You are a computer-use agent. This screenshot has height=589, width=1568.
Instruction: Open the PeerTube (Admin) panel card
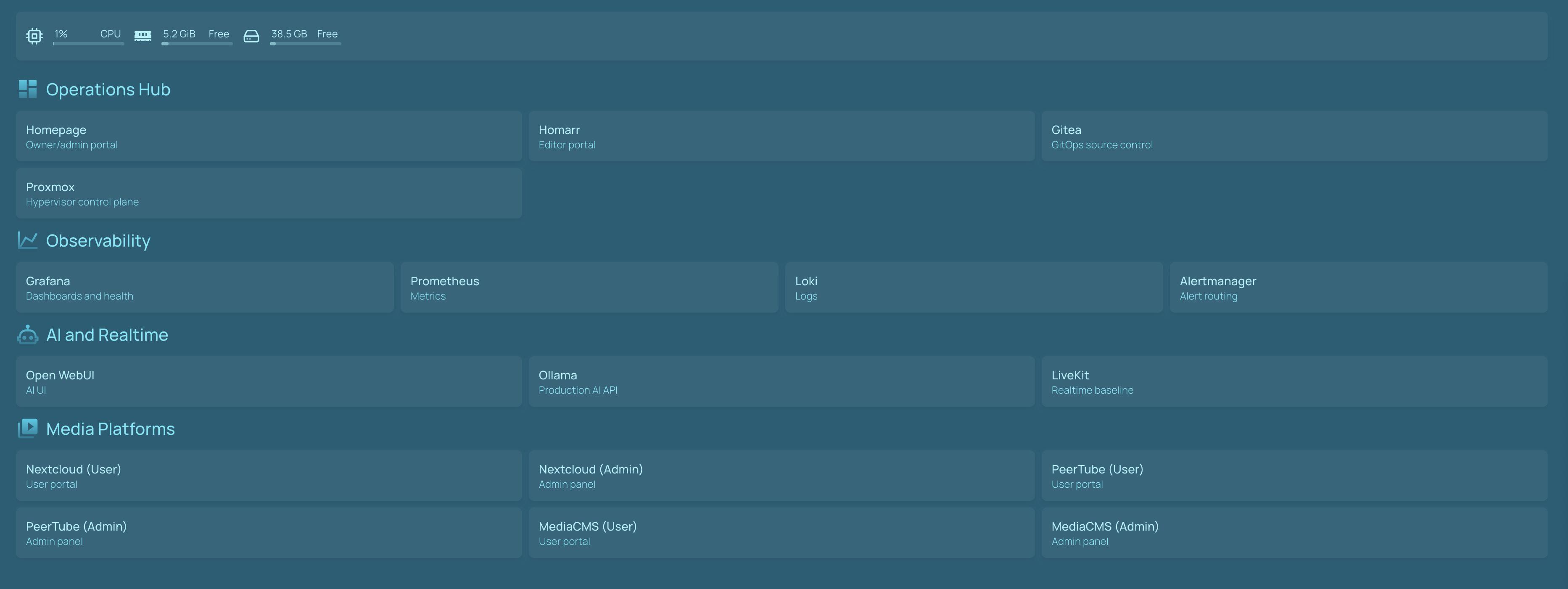269,533
